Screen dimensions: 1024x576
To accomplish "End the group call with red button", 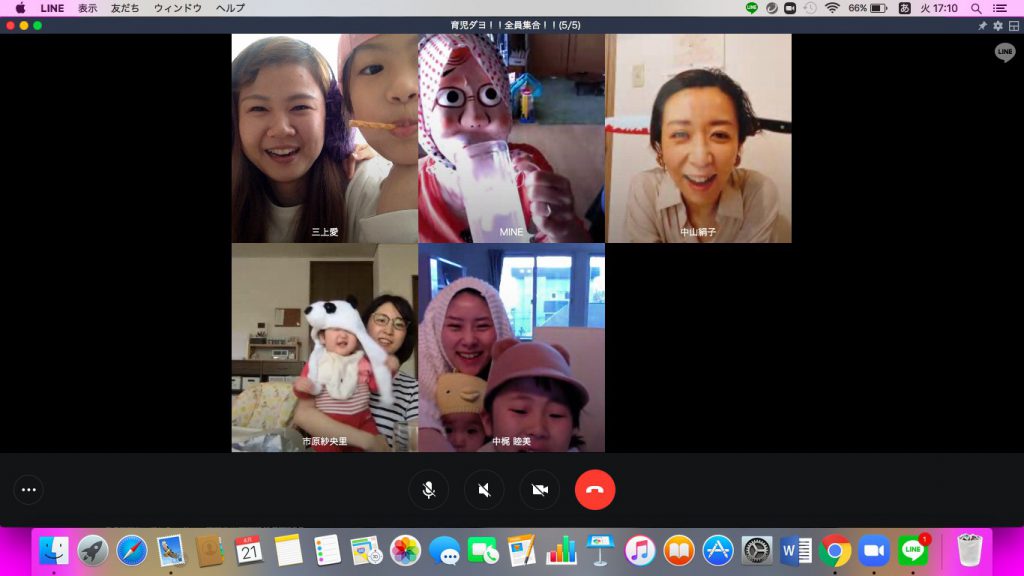I will coord(595,490).
